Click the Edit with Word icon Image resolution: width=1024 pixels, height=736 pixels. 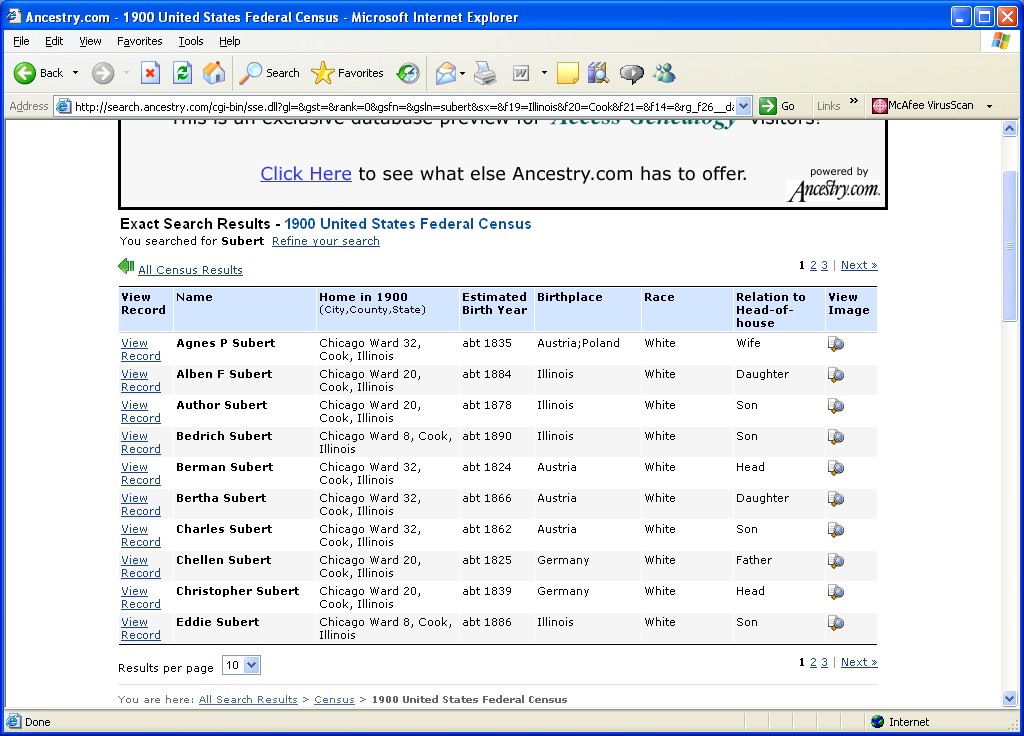[521, 73]
